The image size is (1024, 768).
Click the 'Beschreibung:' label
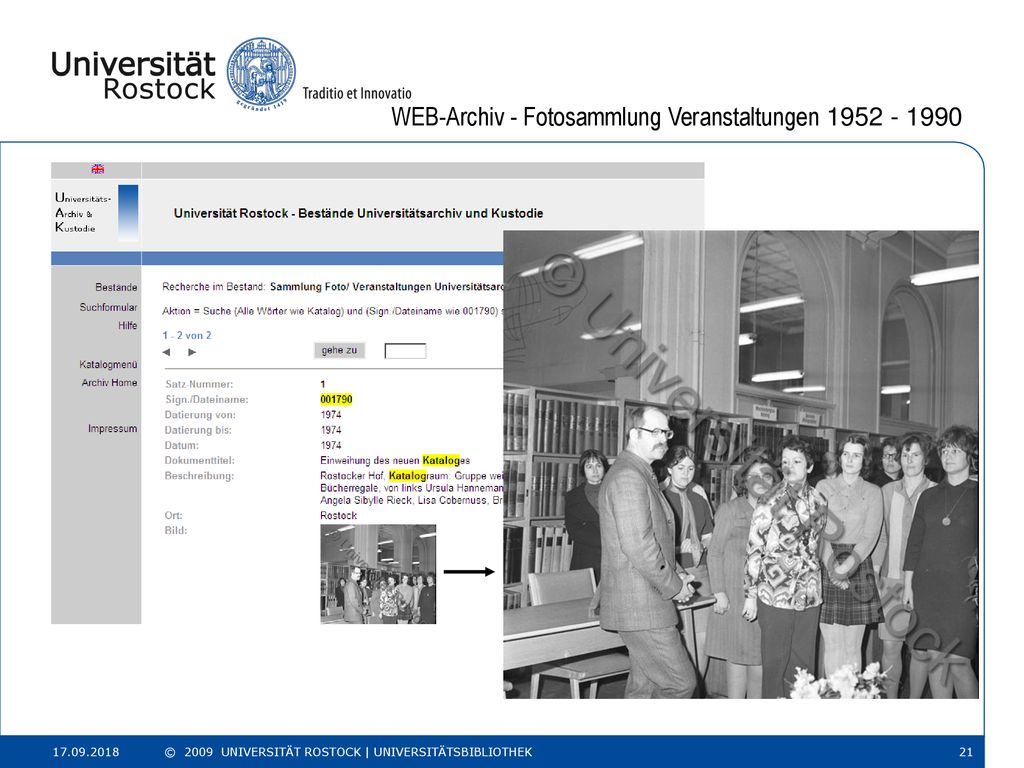coord(199,475)
